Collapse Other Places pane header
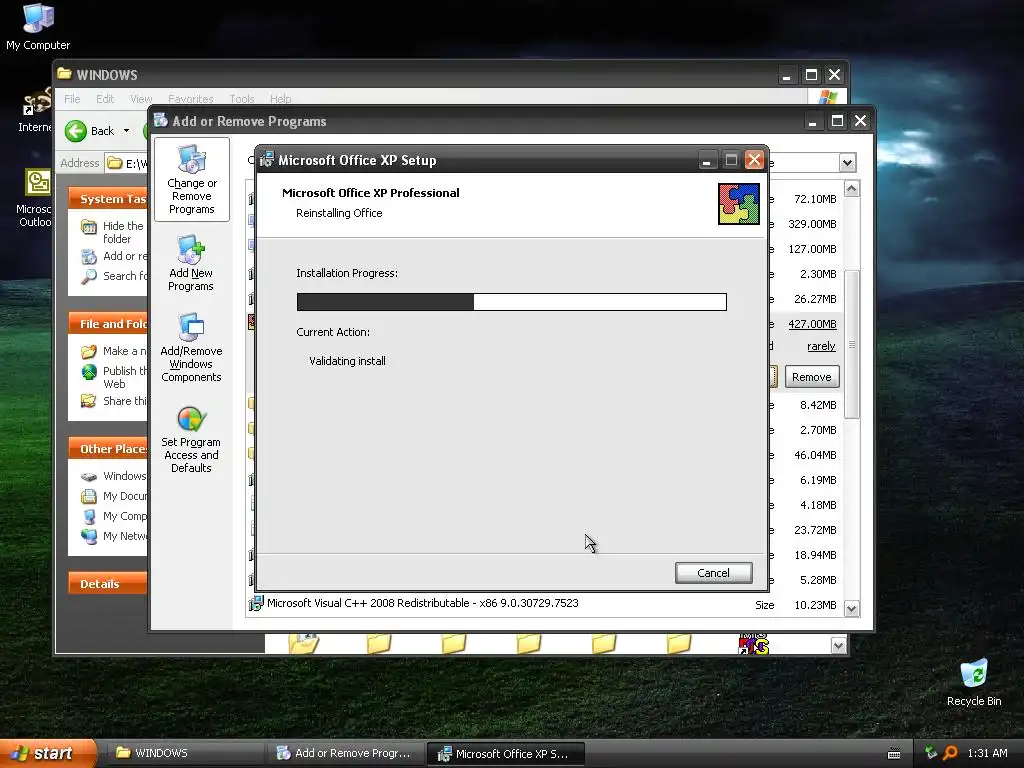The width and height of the screenshot is (1024, 768). click(x=108, y=449)
